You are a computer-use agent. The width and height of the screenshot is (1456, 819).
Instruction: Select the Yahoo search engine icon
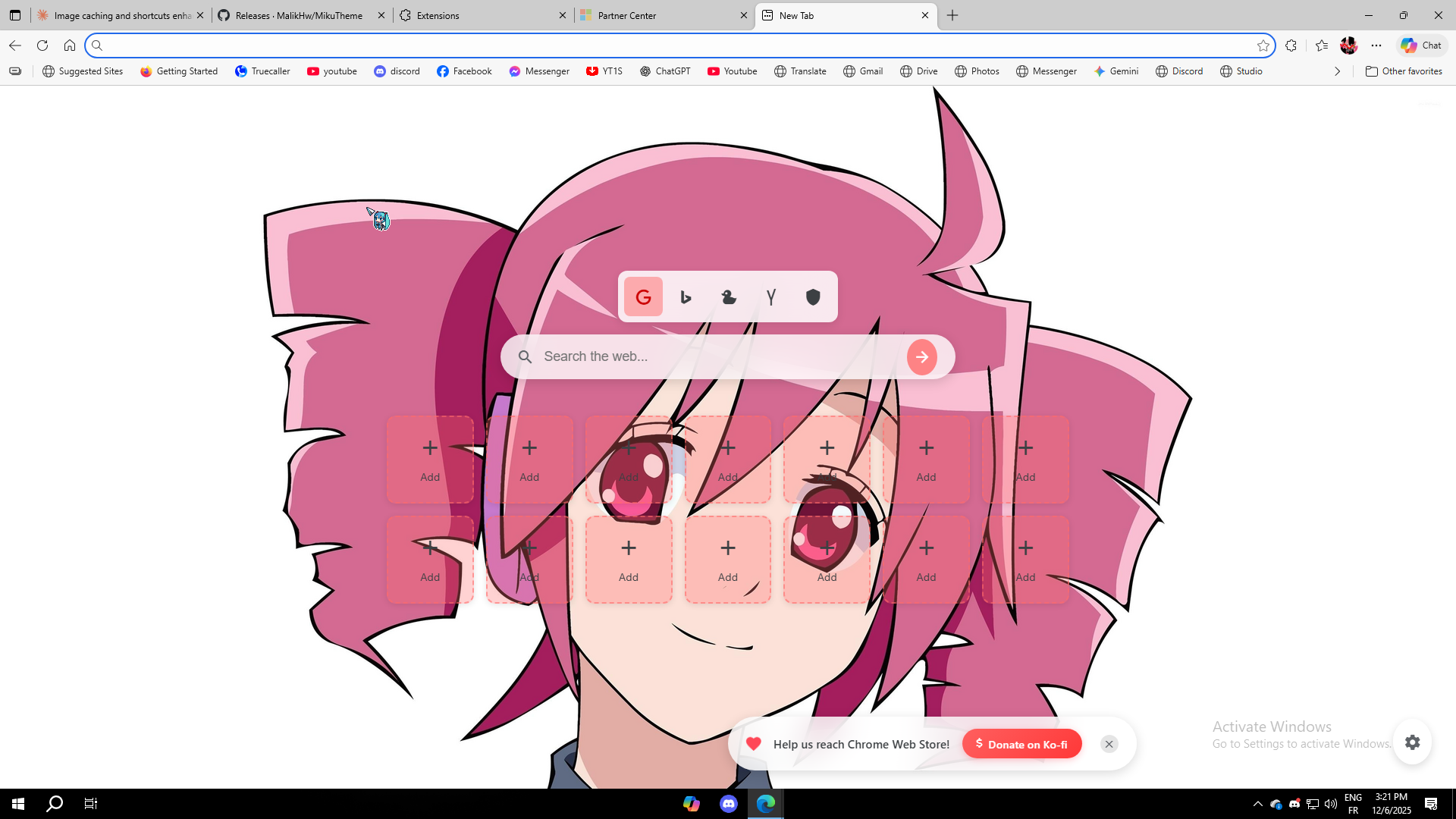click(771, 297)
